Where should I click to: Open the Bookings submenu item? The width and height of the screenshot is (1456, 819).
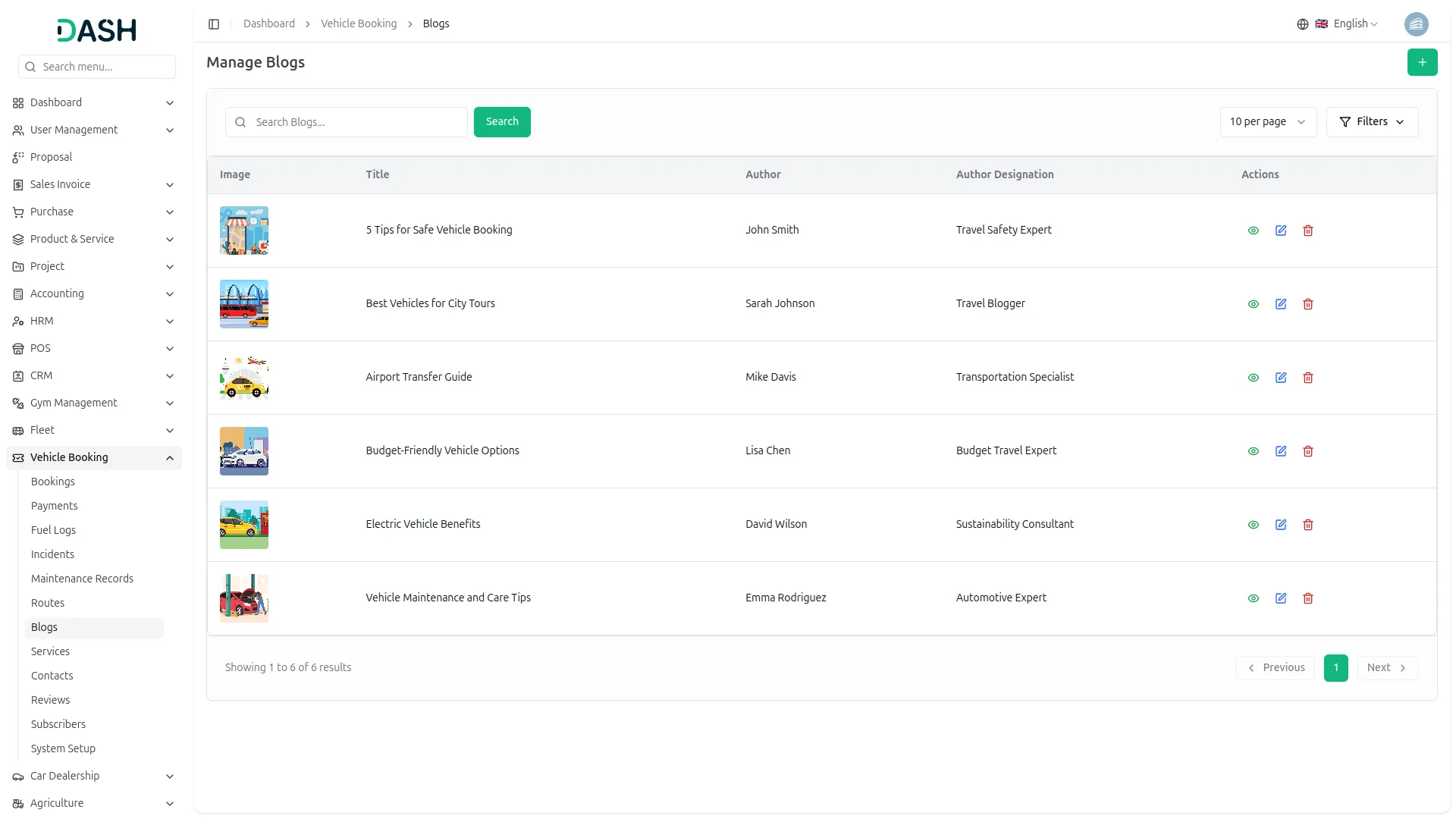53,482
